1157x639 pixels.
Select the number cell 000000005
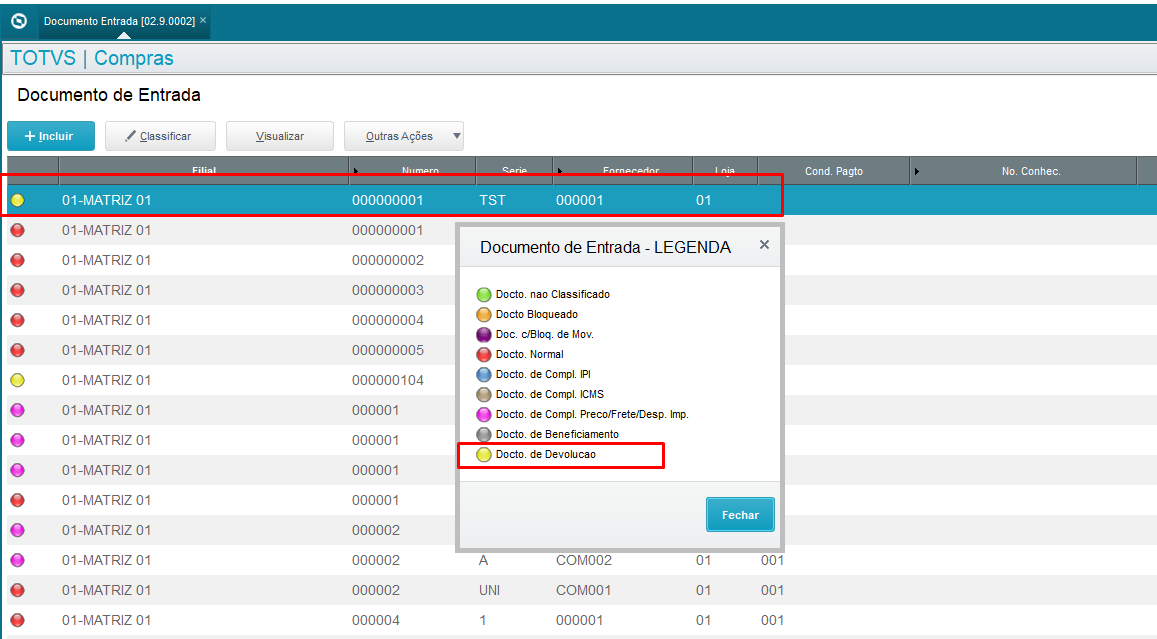(x=387, y=350)
